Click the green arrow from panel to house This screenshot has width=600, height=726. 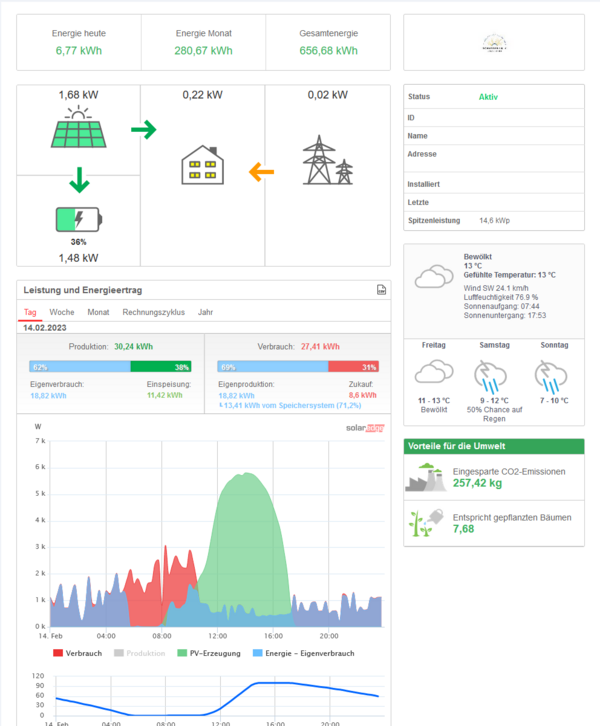coord(144,130)
